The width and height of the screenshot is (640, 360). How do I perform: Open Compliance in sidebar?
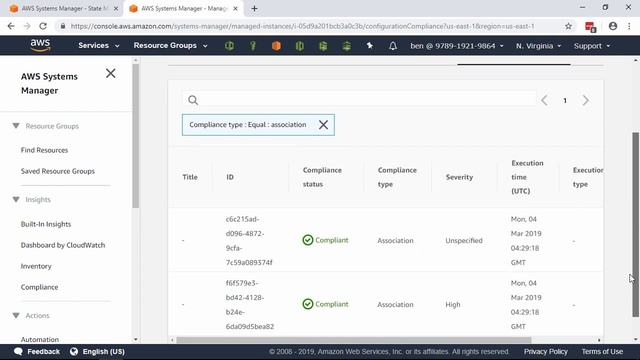pos(39,287)
